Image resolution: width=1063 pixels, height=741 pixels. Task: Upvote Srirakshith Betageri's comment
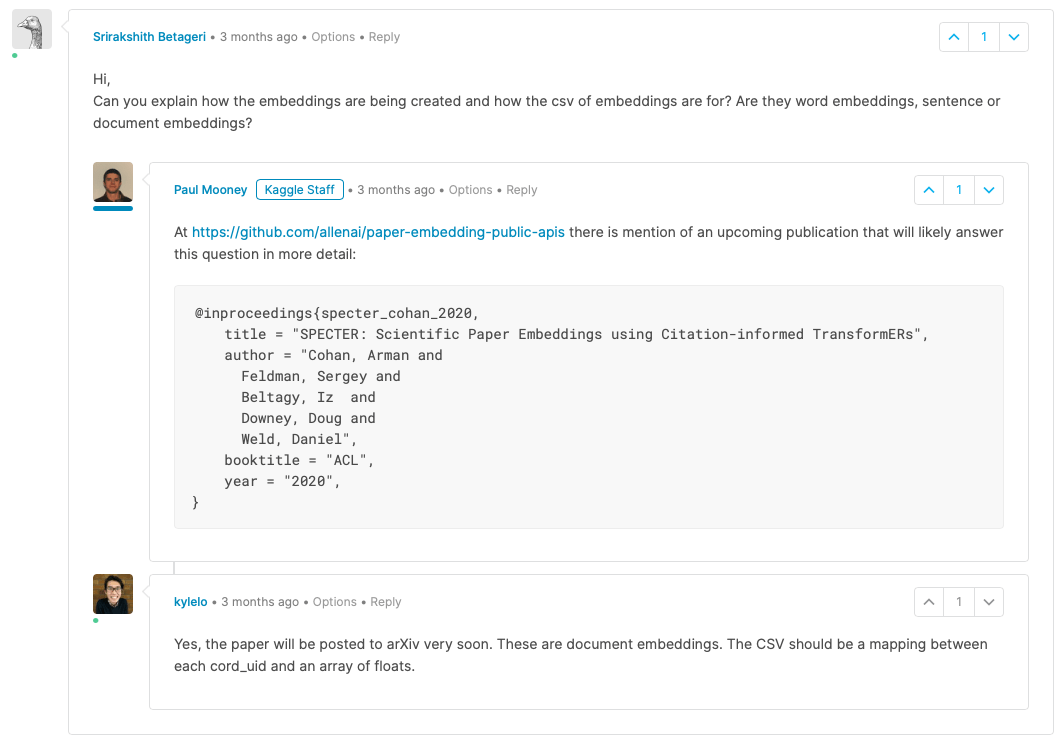click(x=954, y=37)
